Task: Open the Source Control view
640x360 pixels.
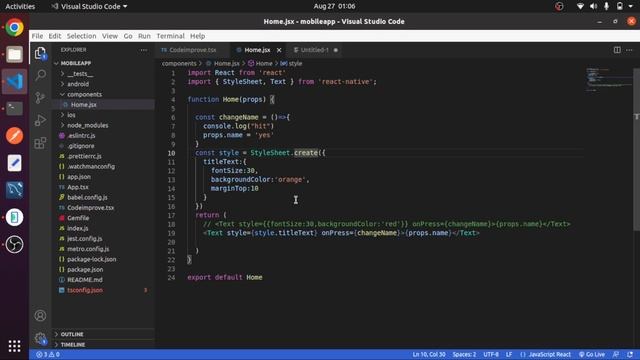Action: pos(40,98)
